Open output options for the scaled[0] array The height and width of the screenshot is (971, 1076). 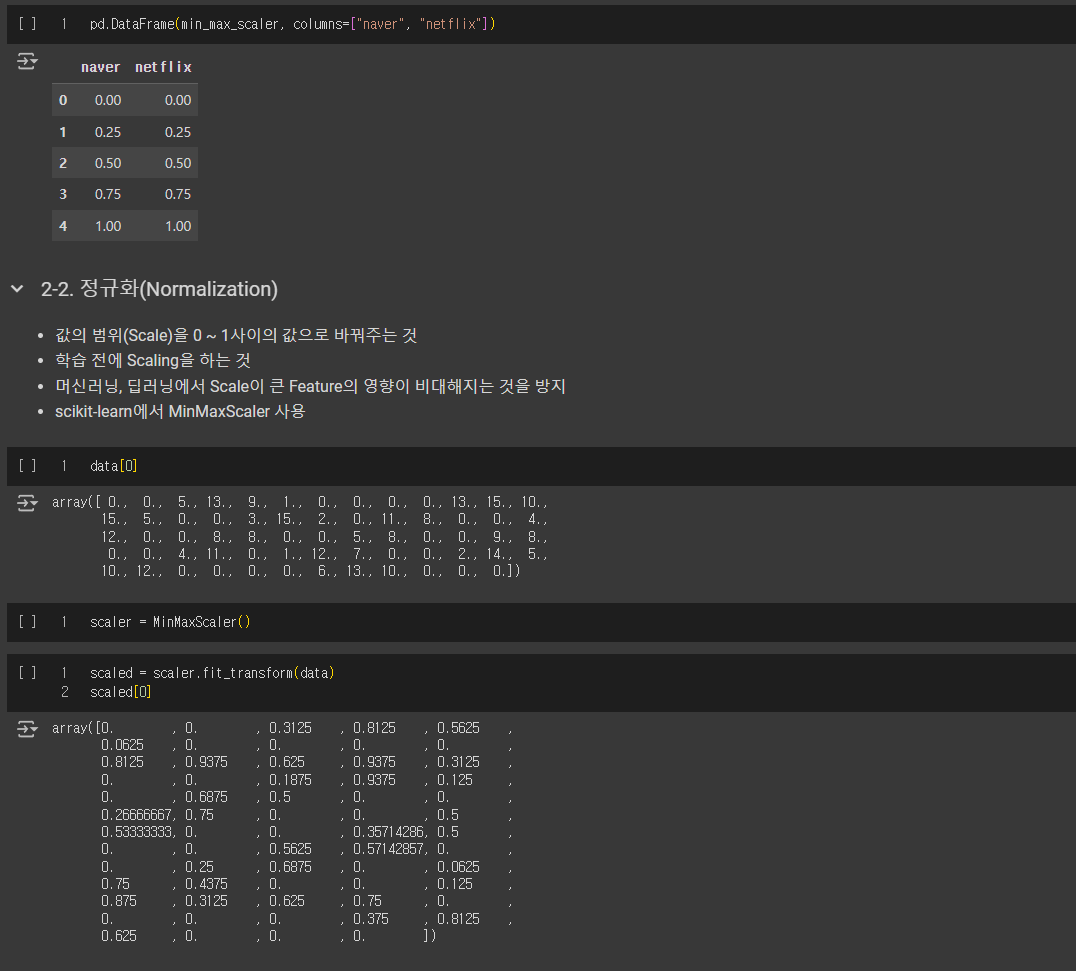(27, 729)
